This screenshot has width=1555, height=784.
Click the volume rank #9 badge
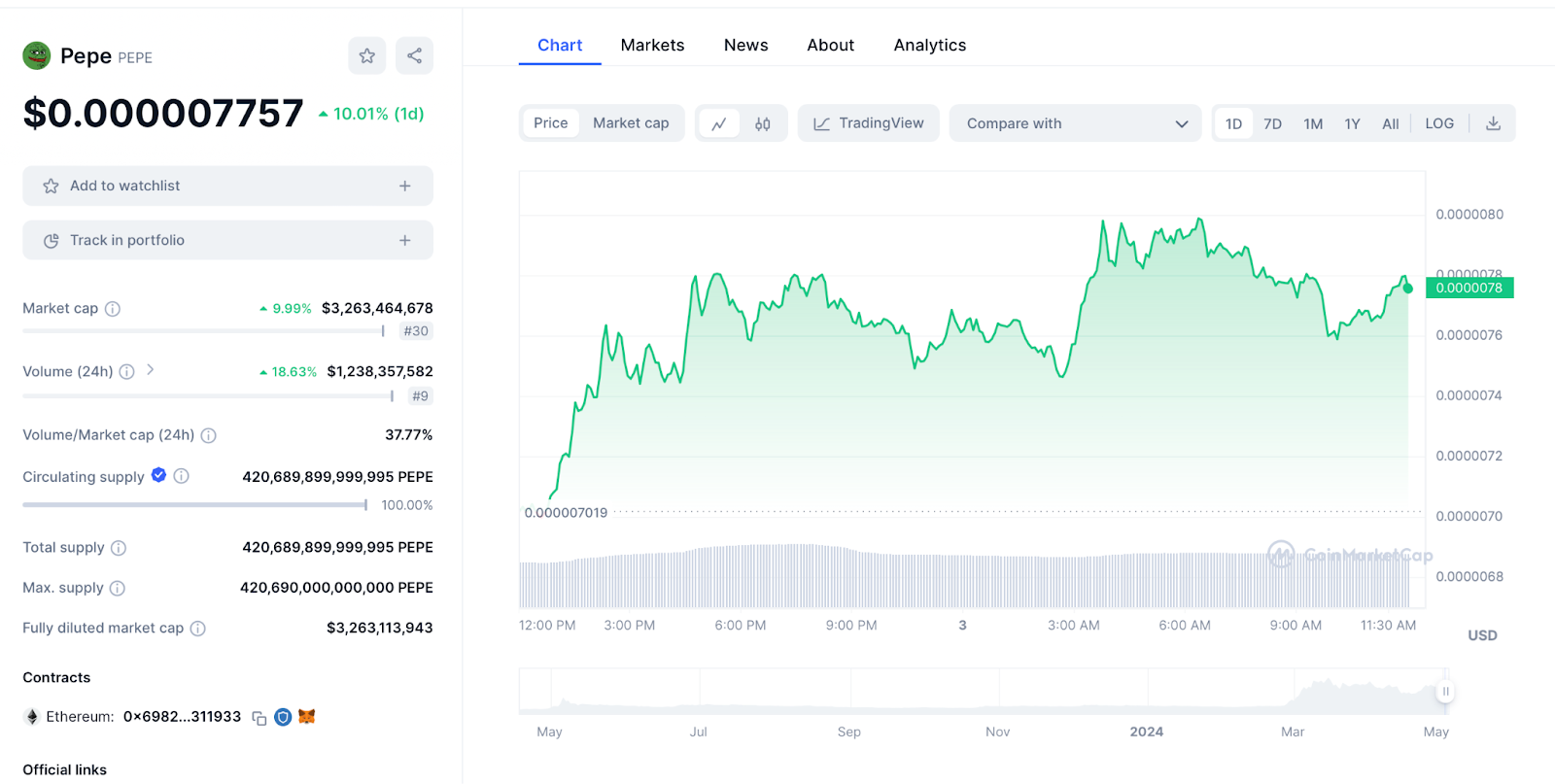[420, 396]
